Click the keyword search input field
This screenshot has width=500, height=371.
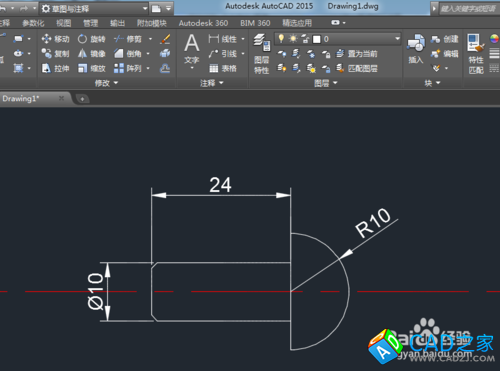coord(469,8)
